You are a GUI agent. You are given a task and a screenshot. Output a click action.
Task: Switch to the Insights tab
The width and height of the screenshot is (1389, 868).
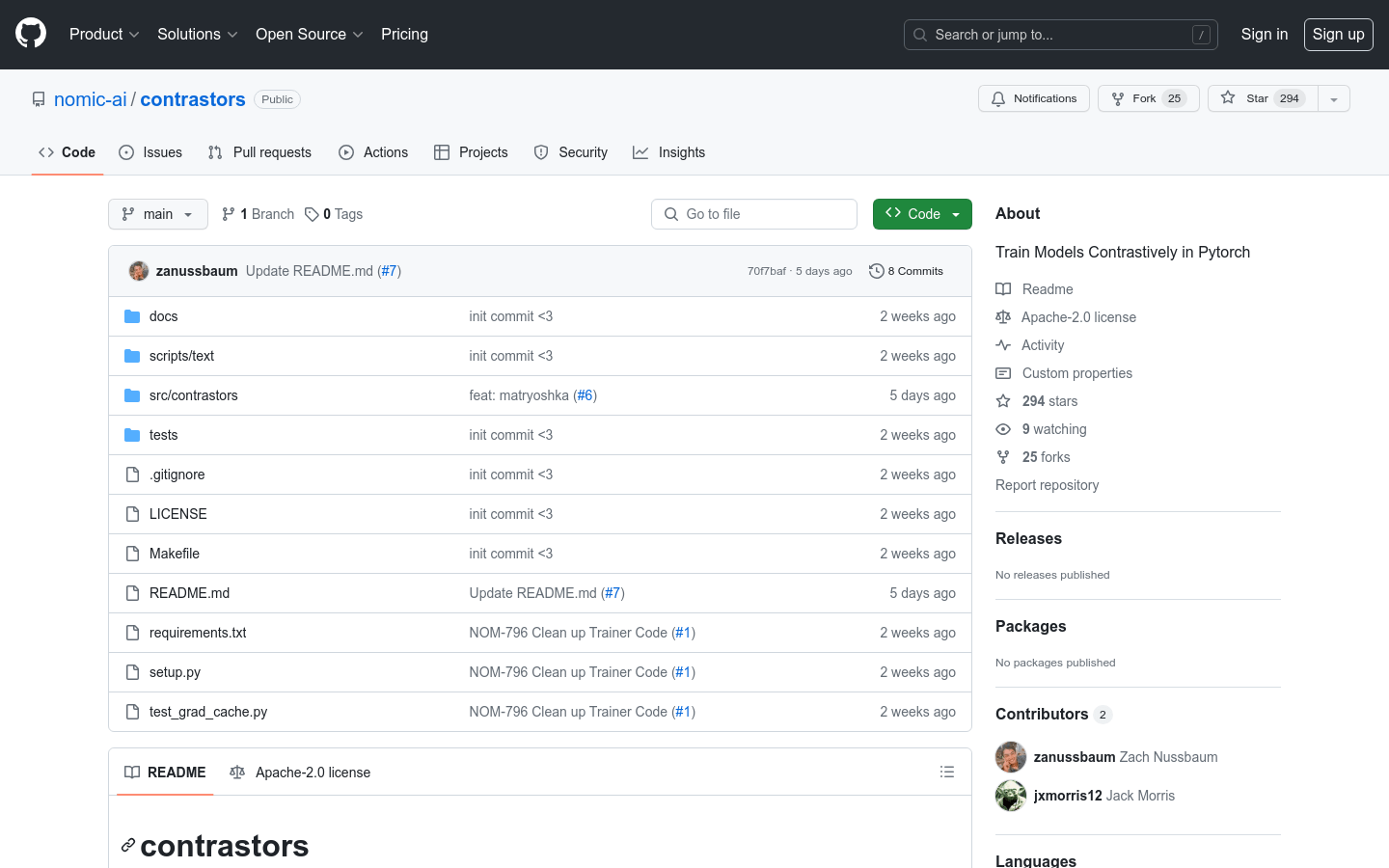pos(669,152)
